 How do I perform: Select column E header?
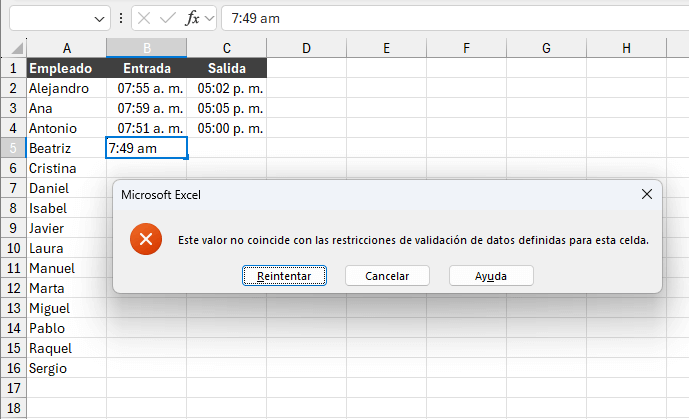pos(386,48)
